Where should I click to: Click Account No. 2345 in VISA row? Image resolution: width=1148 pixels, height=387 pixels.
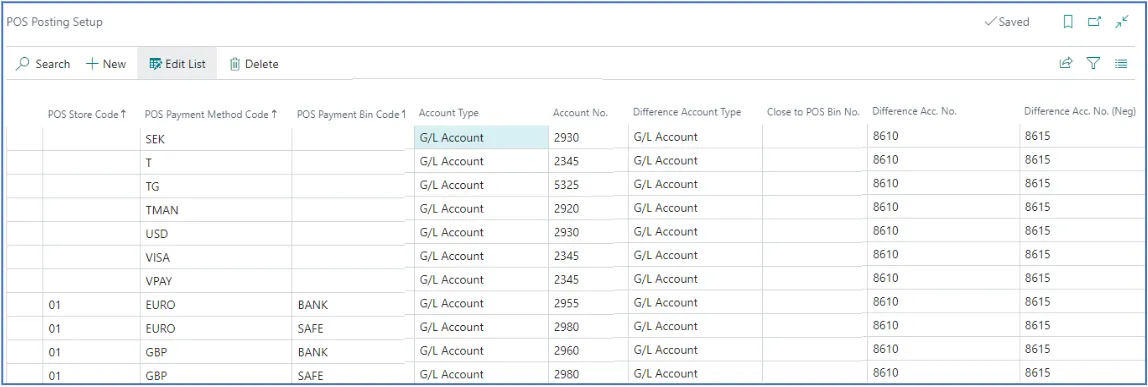[588, 256]
